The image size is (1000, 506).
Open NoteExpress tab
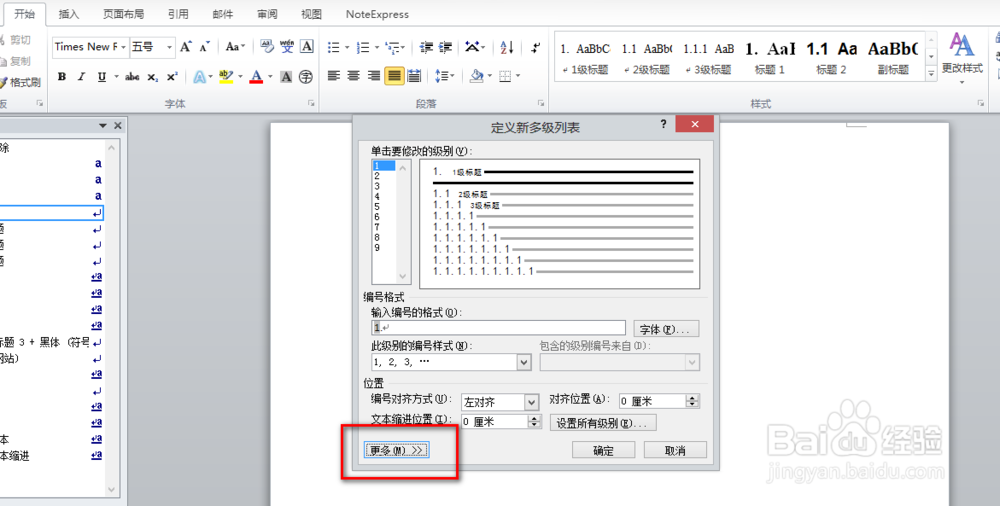point(377,14)
